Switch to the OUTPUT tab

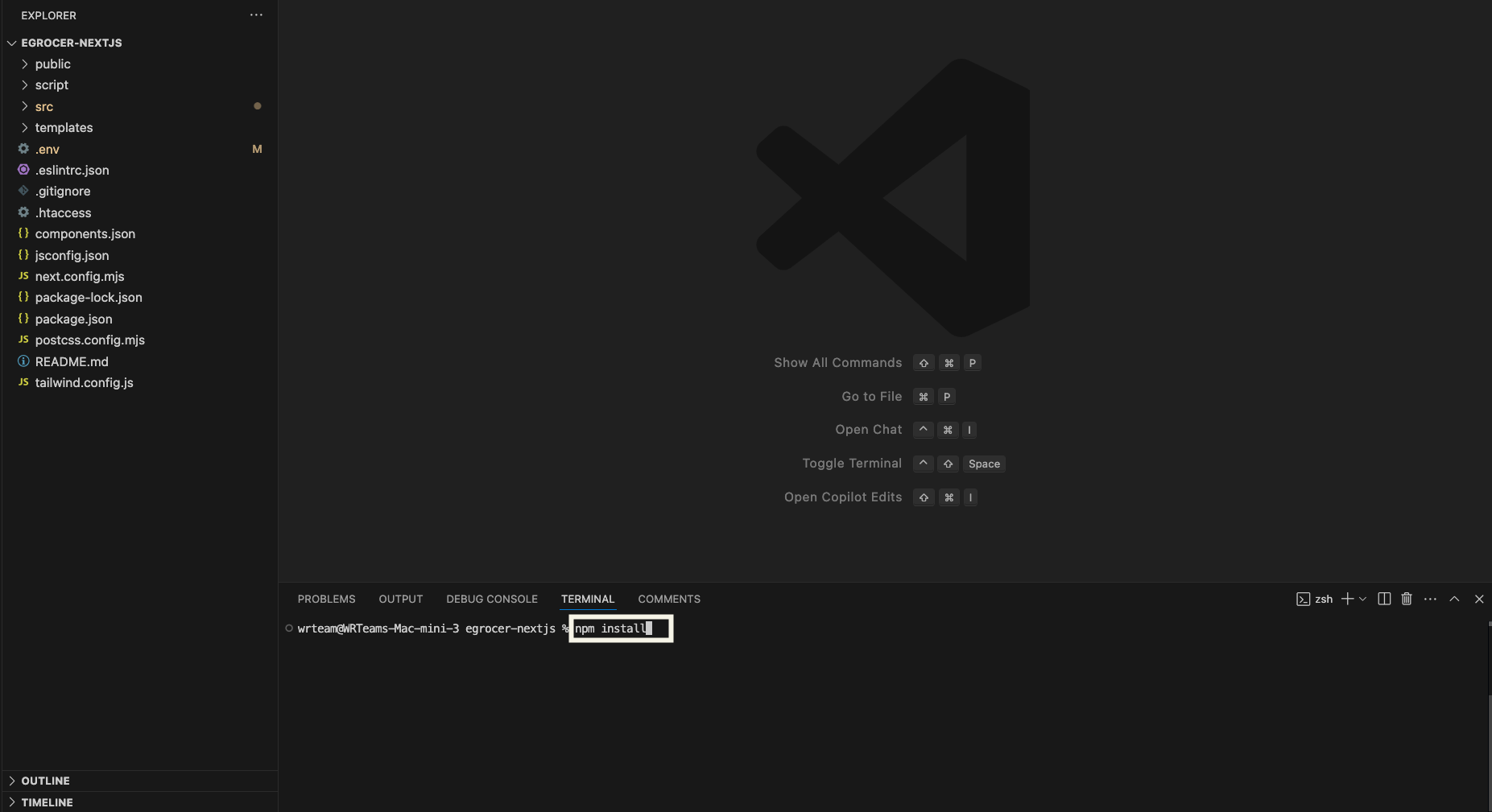(x=401, y=599)
